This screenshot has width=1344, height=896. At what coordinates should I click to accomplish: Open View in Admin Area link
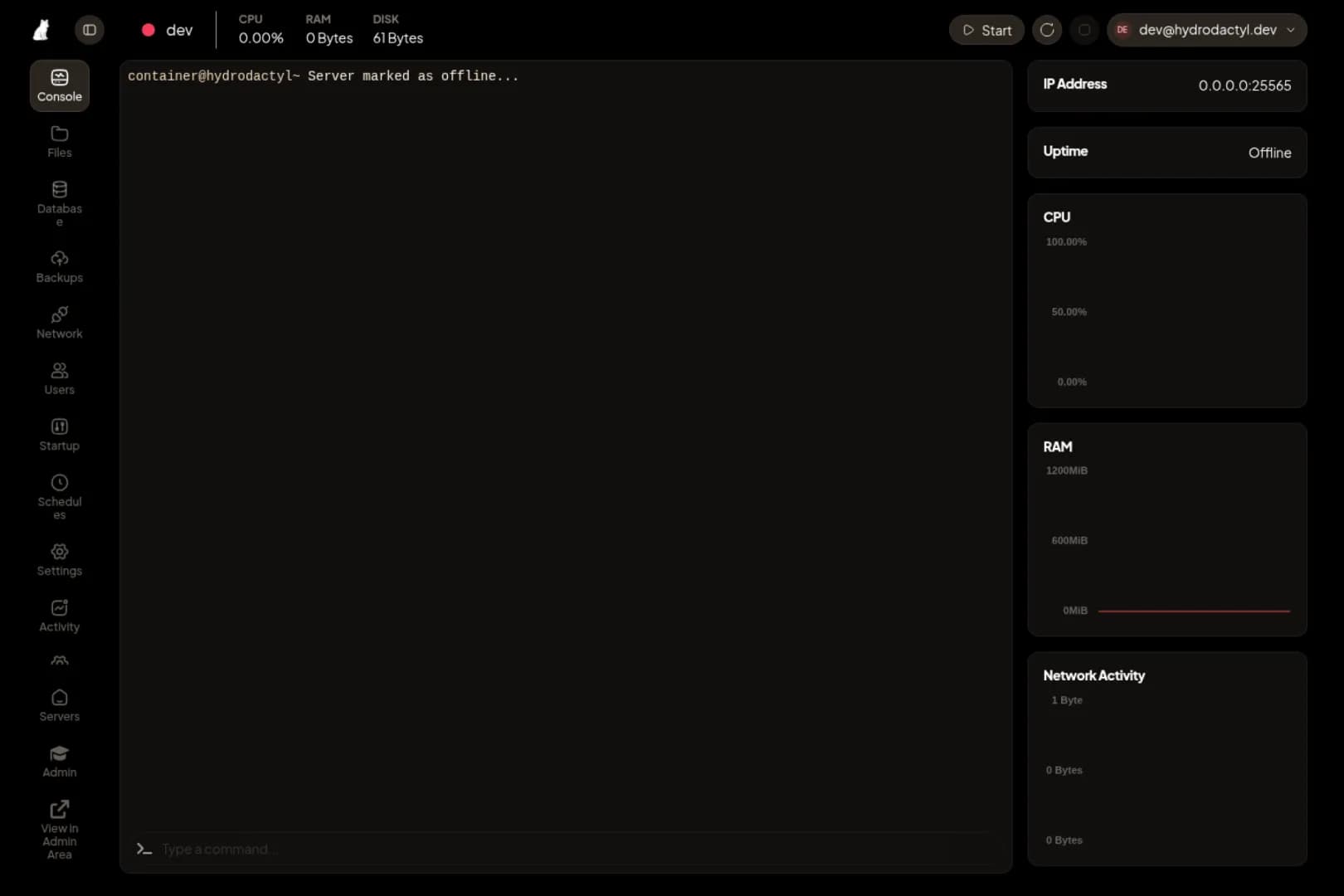click(60, 830)
